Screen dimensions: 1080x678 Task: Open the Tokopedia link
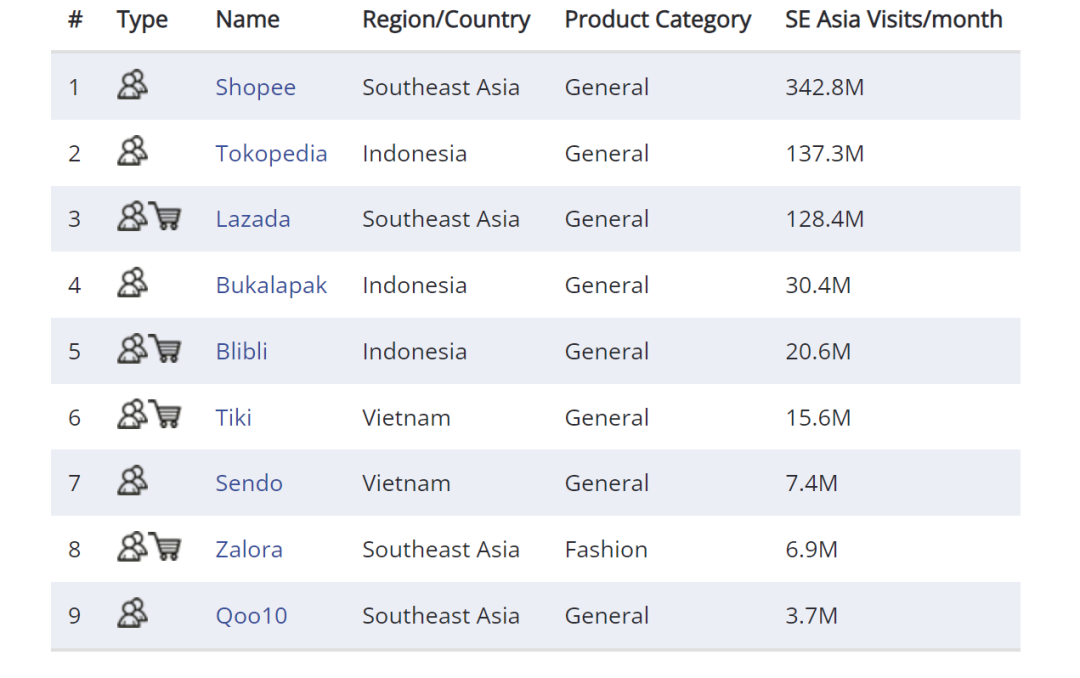271,154
